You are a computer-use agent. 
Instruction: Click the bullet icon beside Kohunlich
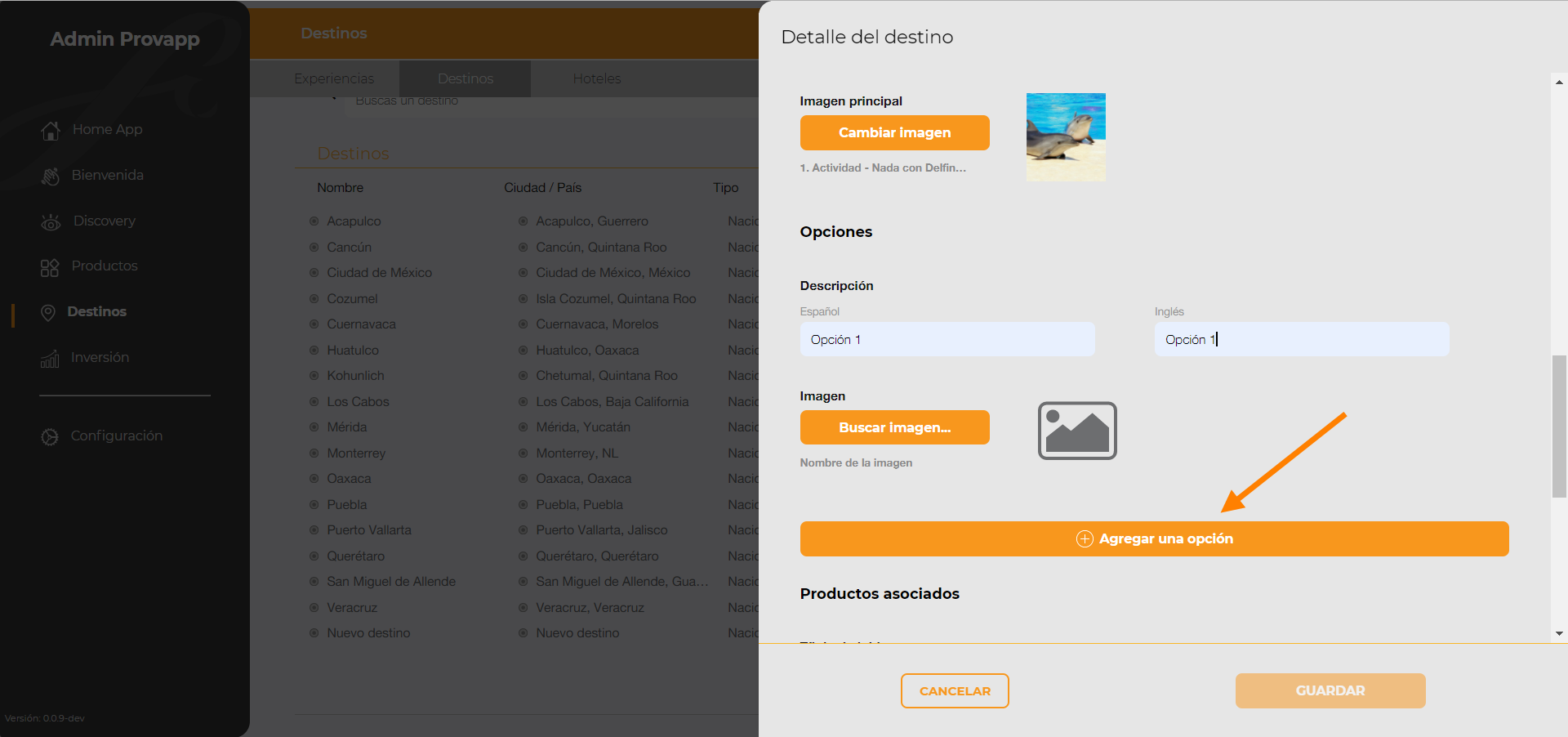coord(314,376)
